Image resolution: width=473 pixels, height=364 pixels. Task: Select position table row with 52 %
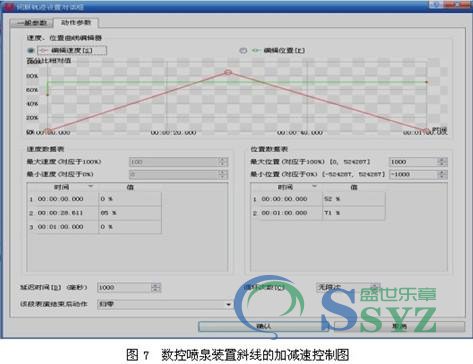318,199
